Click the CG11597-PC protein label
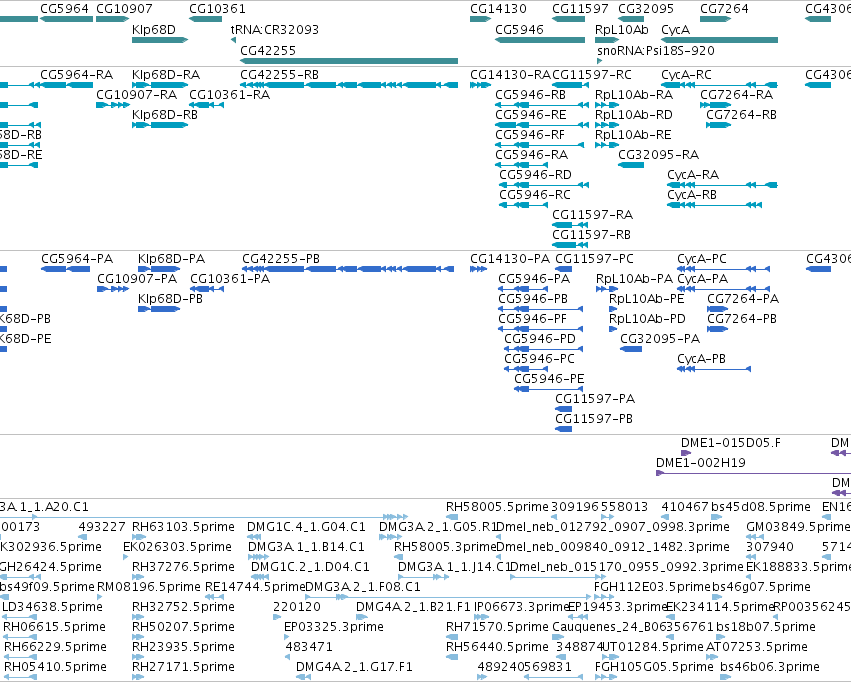The image size is (851, 682). (594, 259)
